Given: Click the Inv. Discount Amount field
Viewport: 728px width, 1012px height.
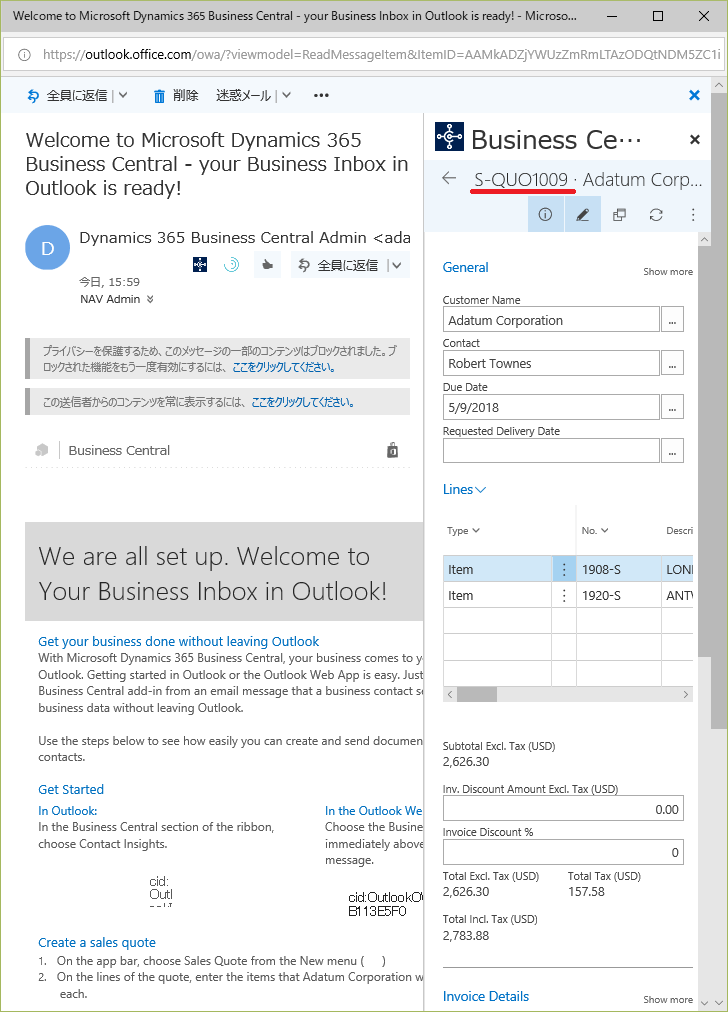Looking at the screenshot, I should pyautogui.click(x=563, y=809).
